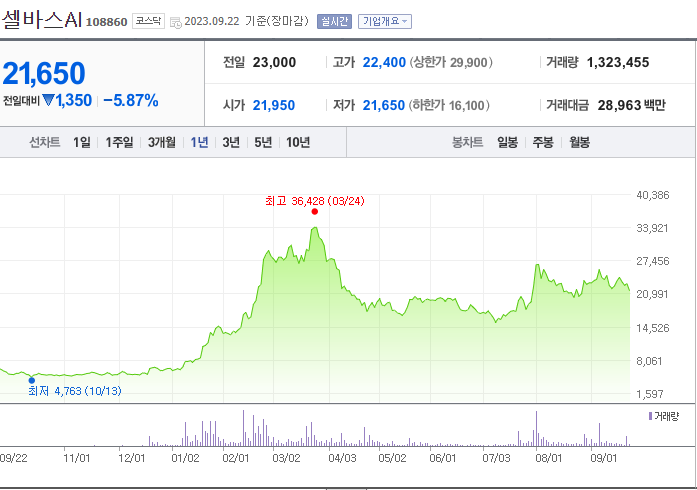The height and width of the screenshot is (490, 697).
Task: Click the 최고 36,428 (03/24) label
Action: [315, 201]
